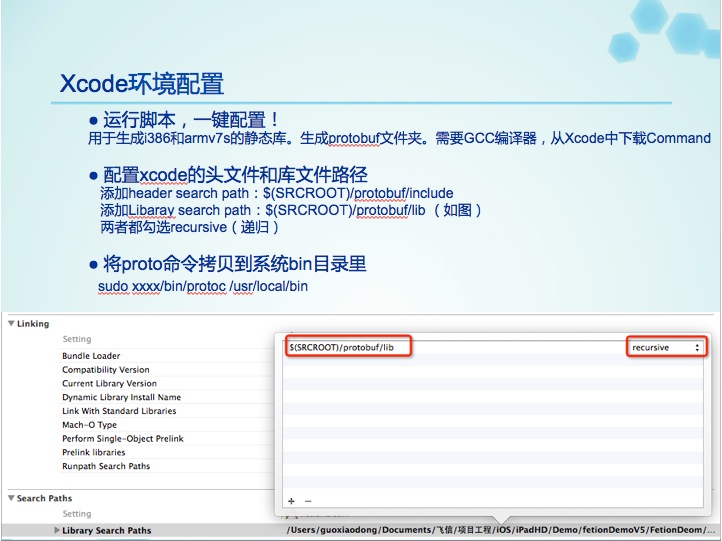This screenshot has width=722, height=541.
Task: Select the Prelink libraries setting
Action: pos(94,453)
